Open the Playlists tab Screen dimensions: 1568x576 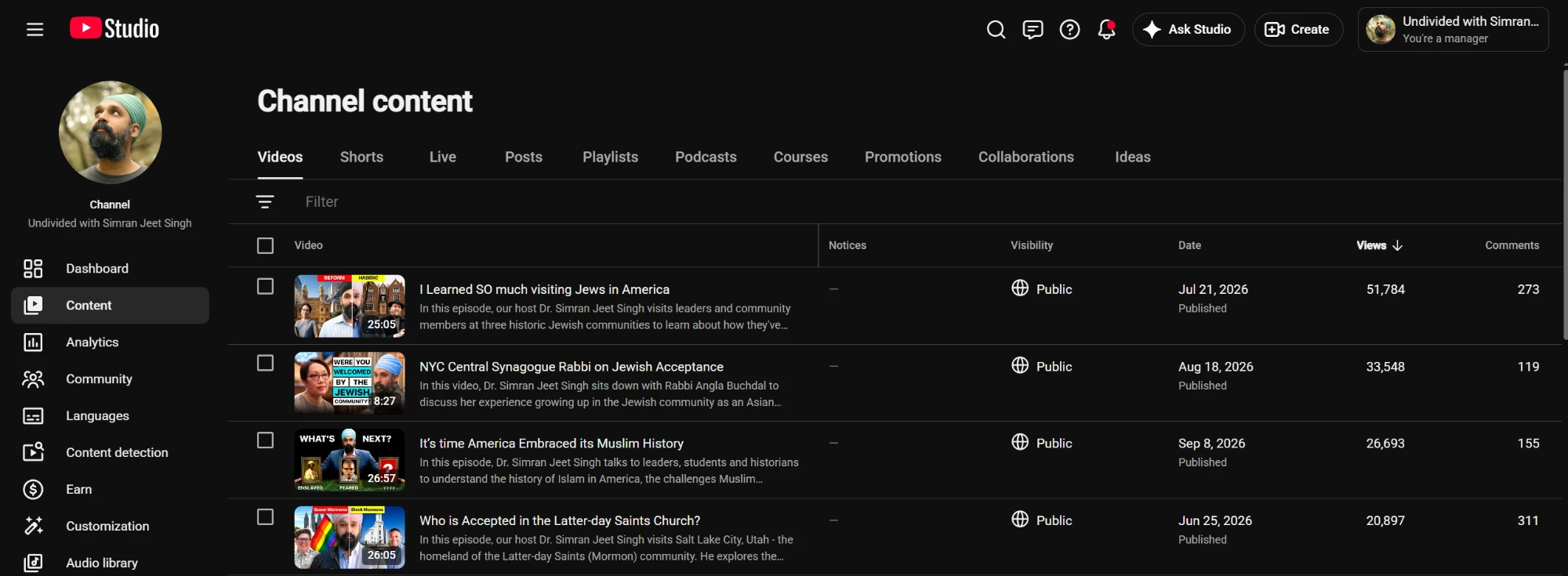(610, 158)
